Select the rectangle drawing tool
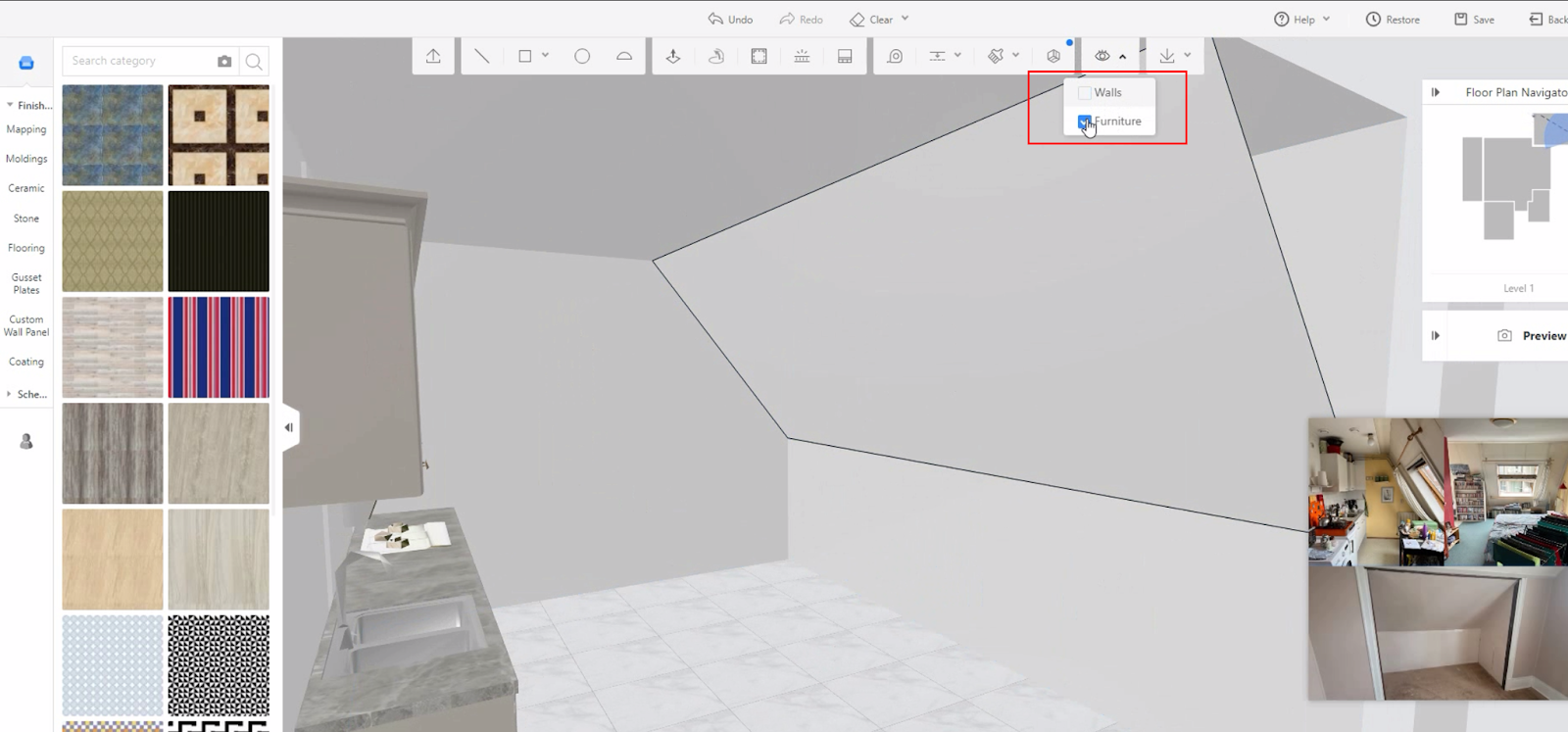Screen dimensions: 1568x732 point(525,57)
